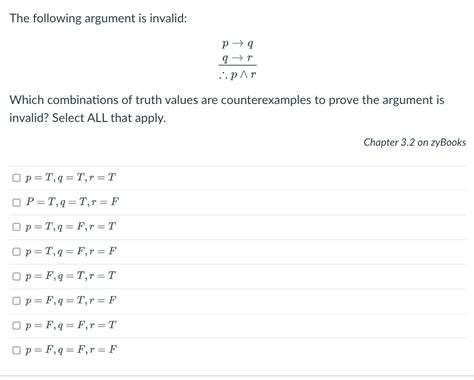This screenshot has height=380, width=474.
Task: Click the label text p=F,q=F,r=T
Action: 71,325
